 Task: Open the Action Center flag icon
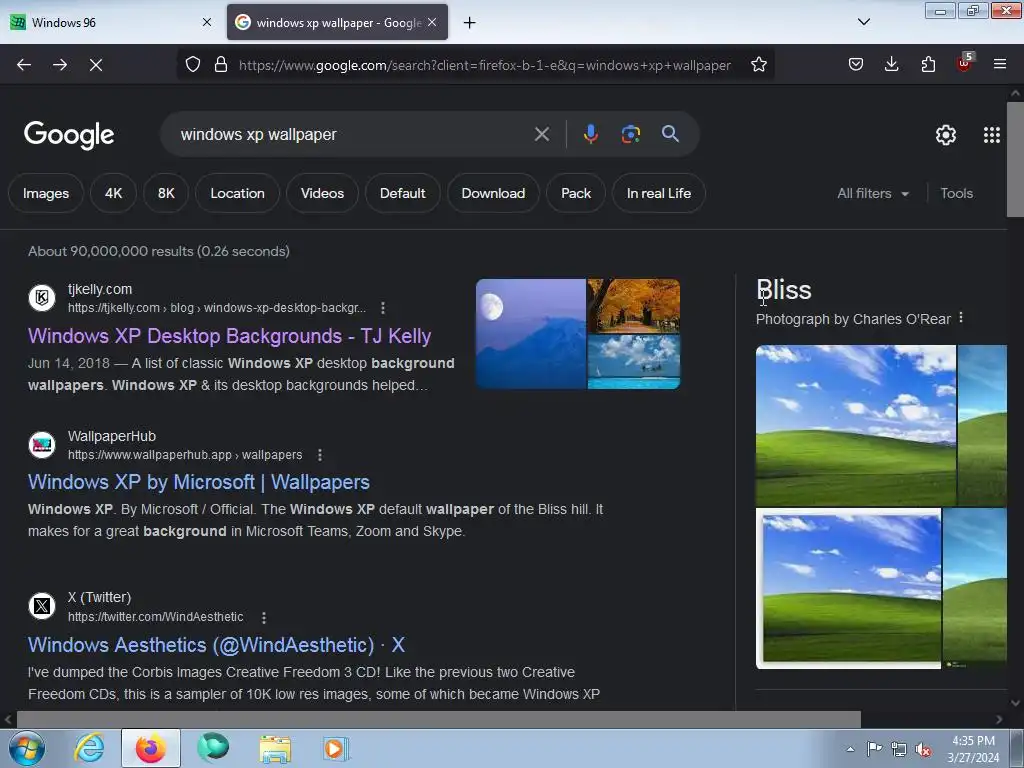[874, 749]
